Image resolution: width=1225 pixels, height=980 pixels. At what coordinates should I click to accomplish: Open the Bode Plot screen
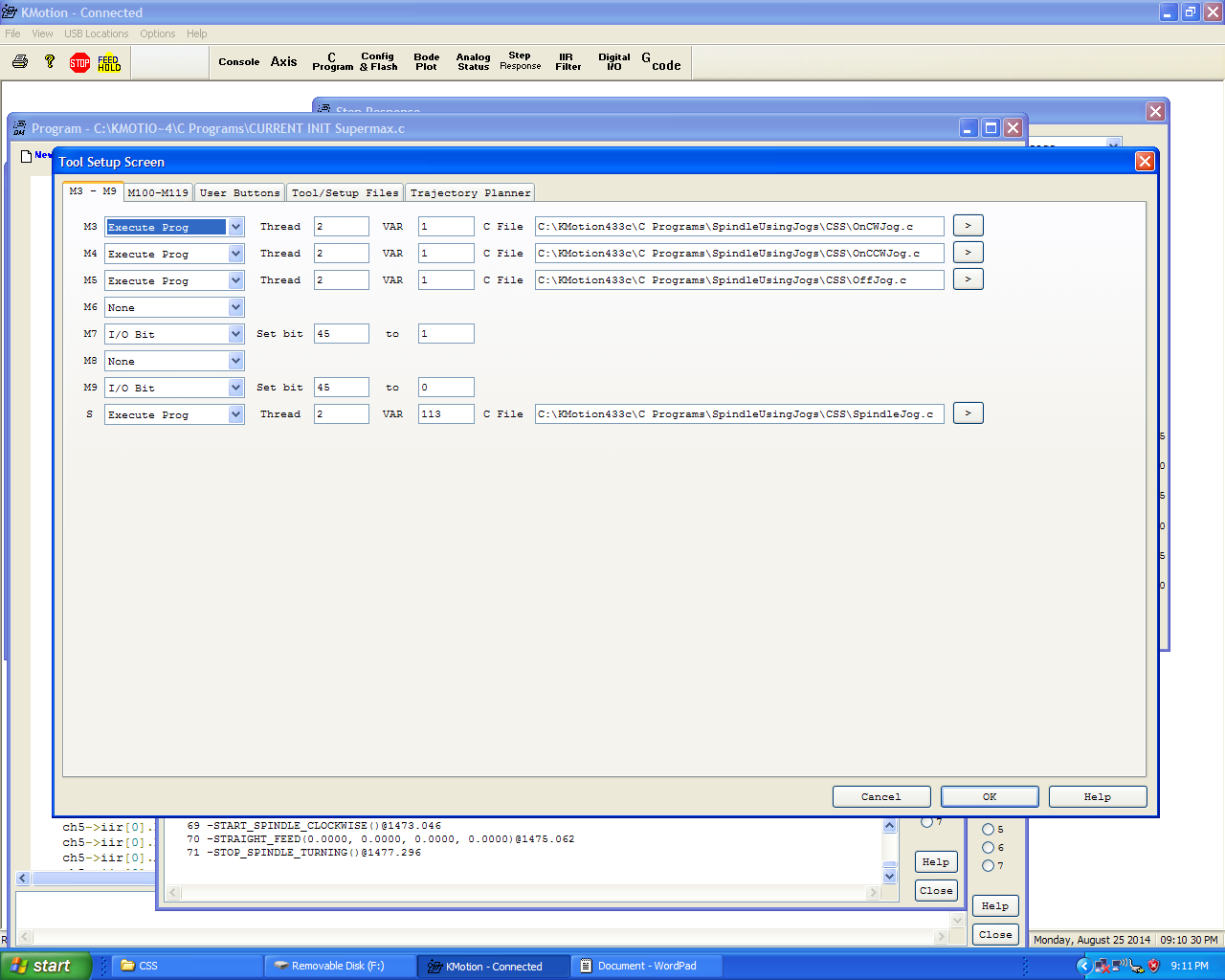[x=426, y=62]
